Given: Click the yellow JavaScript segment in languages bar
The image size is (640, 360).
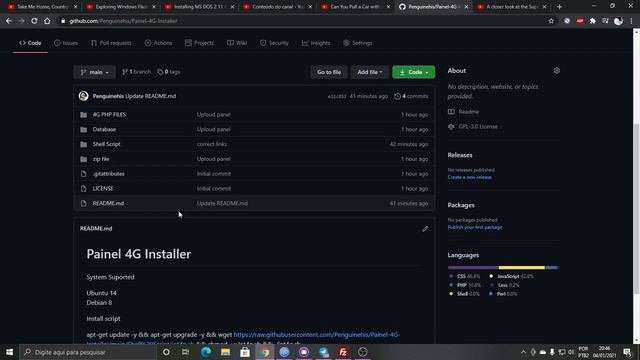Looking at the screenshot, I should pyautogui.click(x=522, y=268).
